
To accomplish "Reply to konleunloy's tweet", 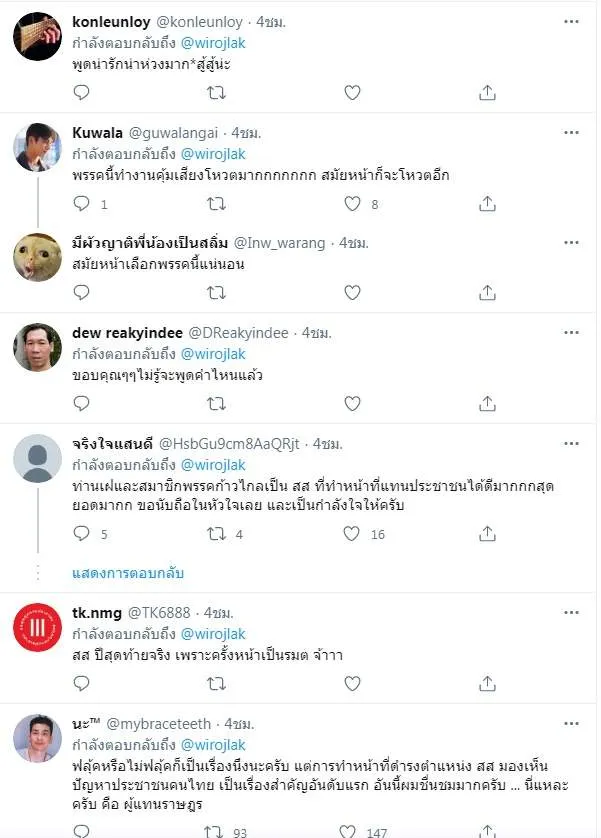I will pyautogui.click(x=82, y=92).
